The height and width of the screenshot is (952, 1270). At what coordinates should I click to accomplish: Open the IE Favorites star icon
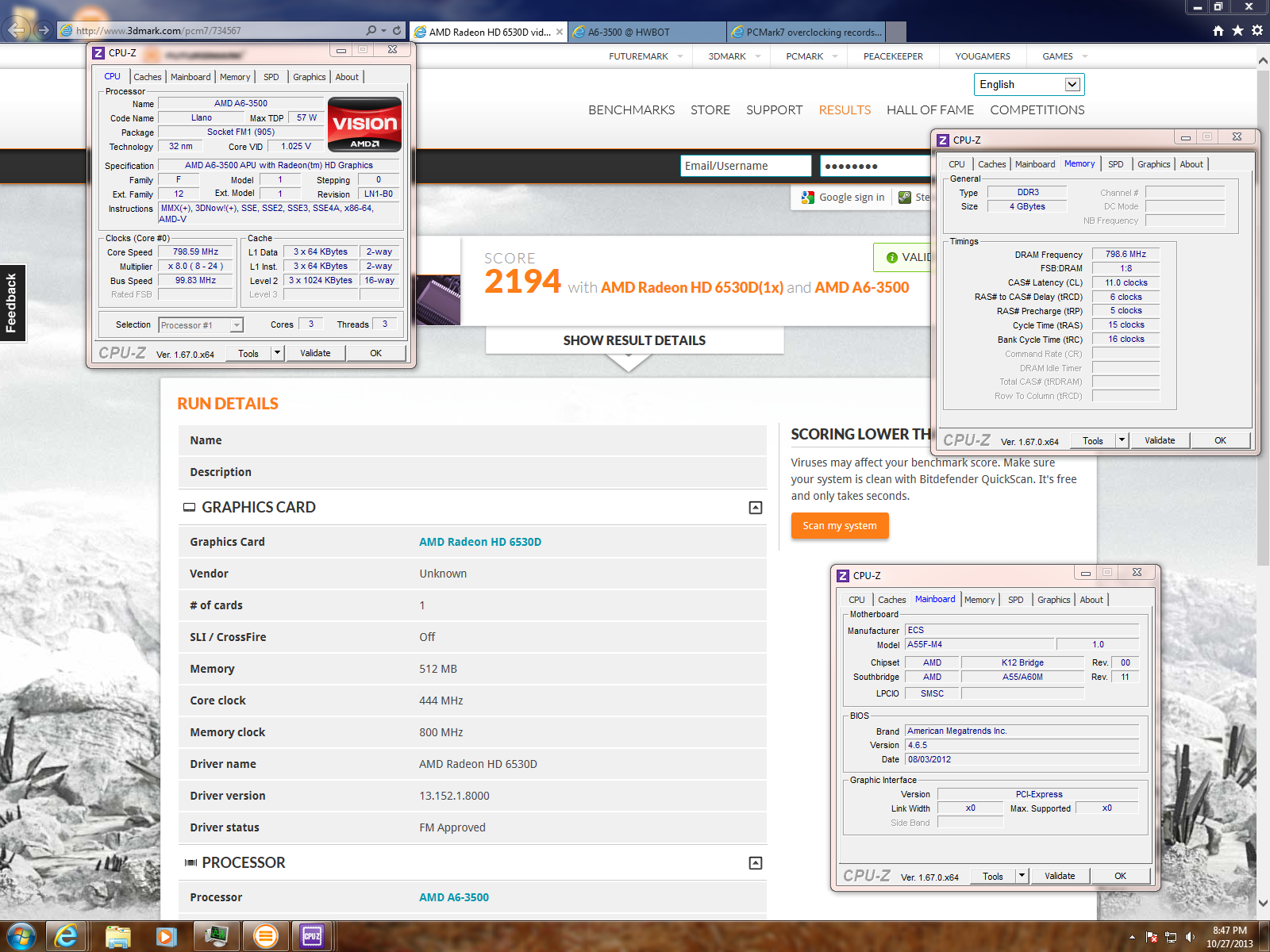click(x=1237, y=30)
